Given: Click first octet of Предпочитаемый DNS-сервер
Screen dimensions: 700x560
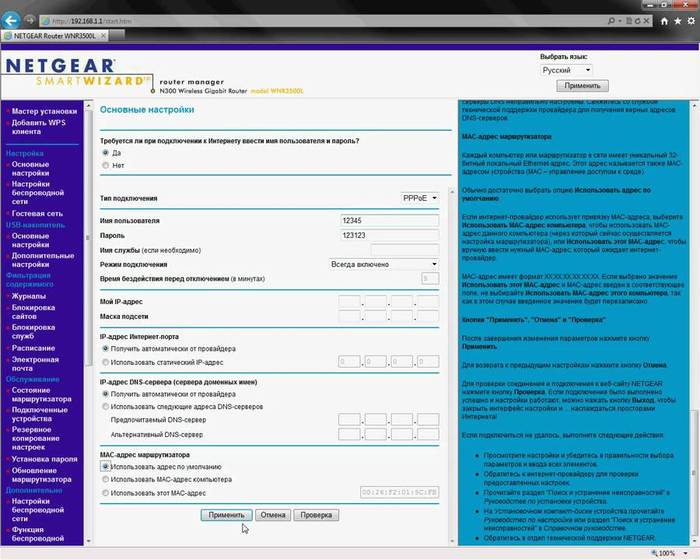Looking at the screenshot, I should (349, 420).
